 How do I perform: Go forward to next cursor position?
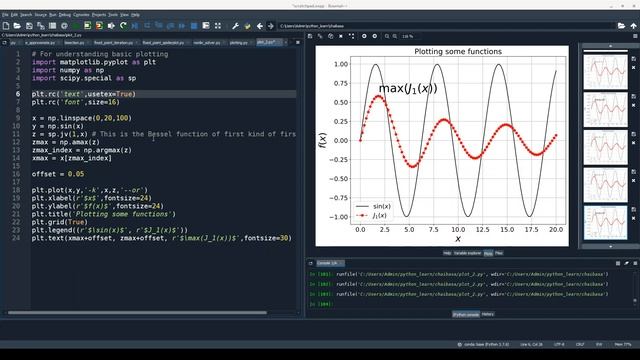[271, 26]
